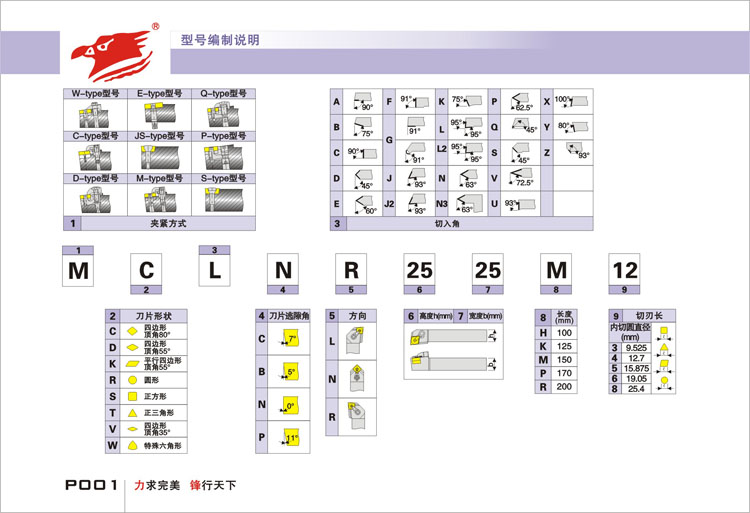The image size is (750, 513).
Task: Click the 55° parallelogram insert shape icon in row K
Action: [132, 364]
